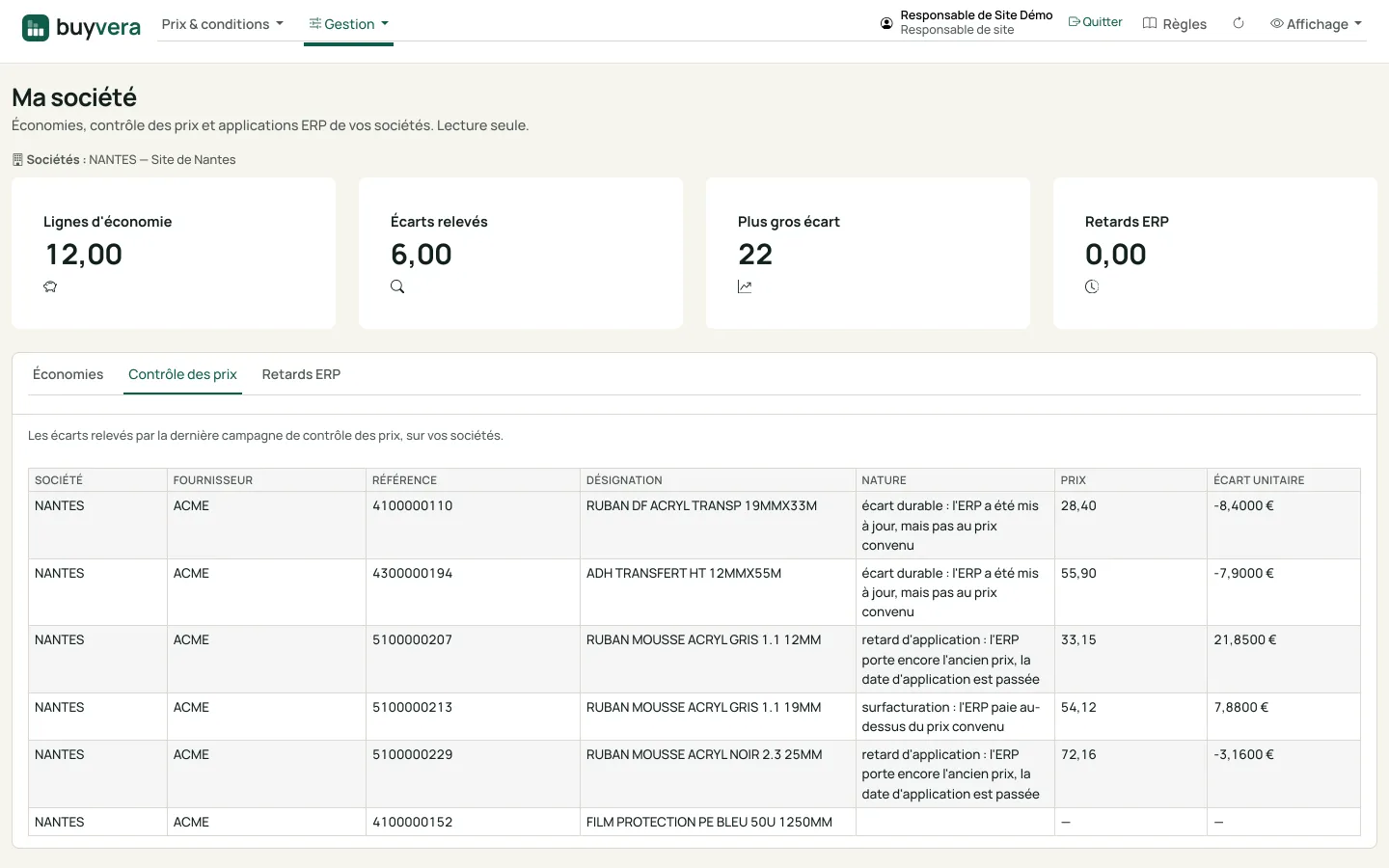Image resolution: width=1389 pixels, height=868 pixels.
Task: Click the chart icon under Plus gros écart
Action: (x=745, y=286)
